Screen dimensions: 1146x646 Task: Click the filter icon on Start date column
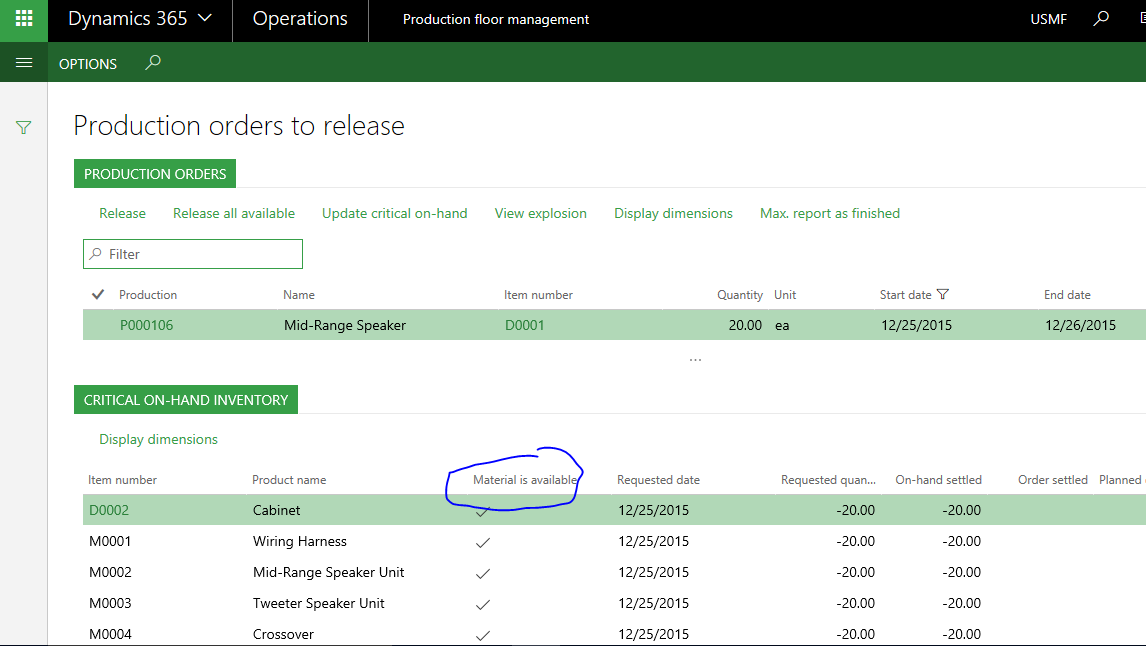(942, 294)
